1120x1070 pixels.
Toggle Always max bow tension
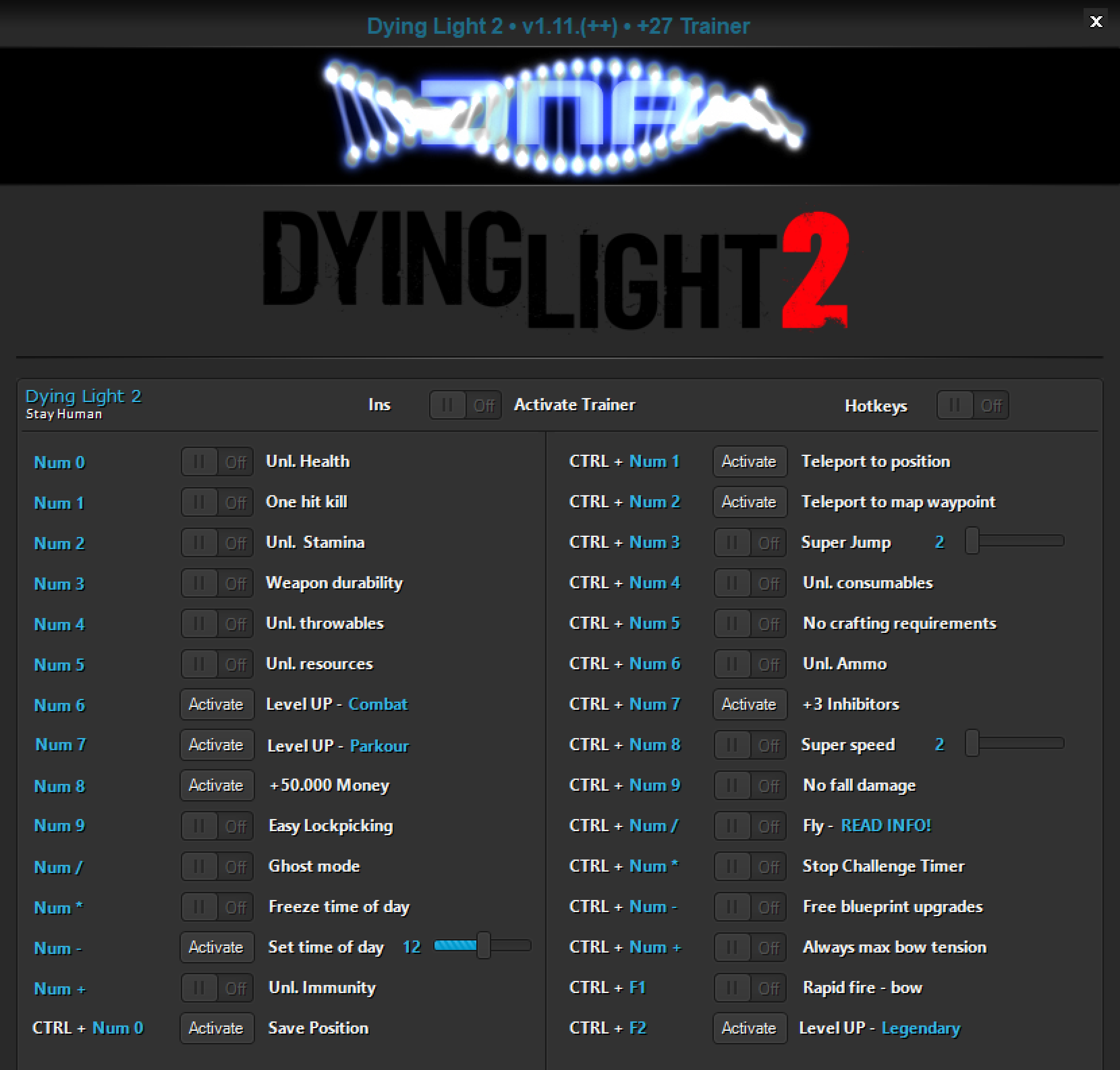click(750, 947)
